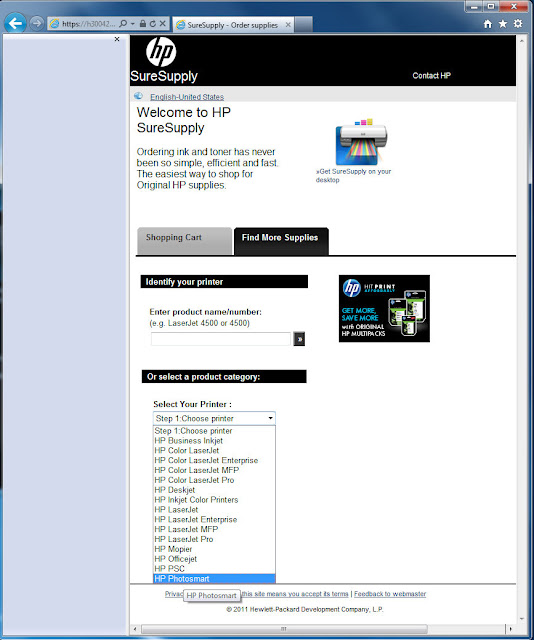Click the horizontal scrollbar thumb
The width and height of the screenshot is (534, 640).
[x=284, y=629]
